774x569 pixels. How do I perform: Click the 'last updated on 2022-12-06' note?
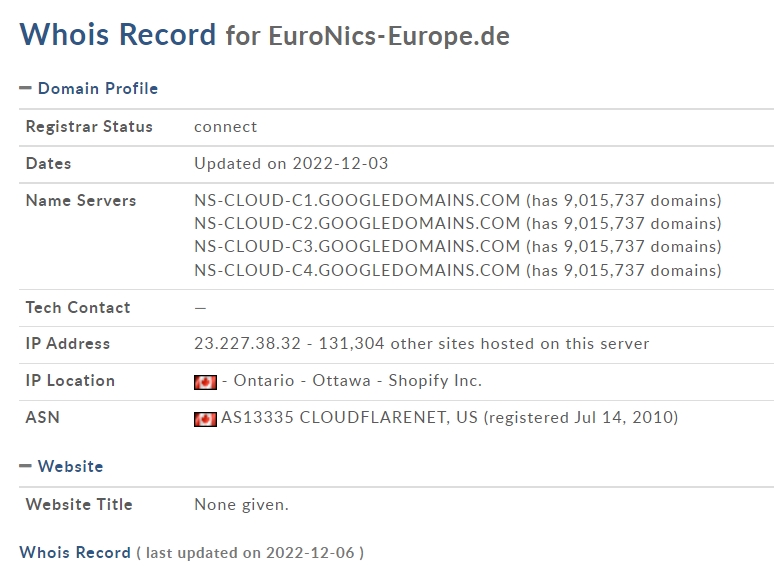coord(250,553)
